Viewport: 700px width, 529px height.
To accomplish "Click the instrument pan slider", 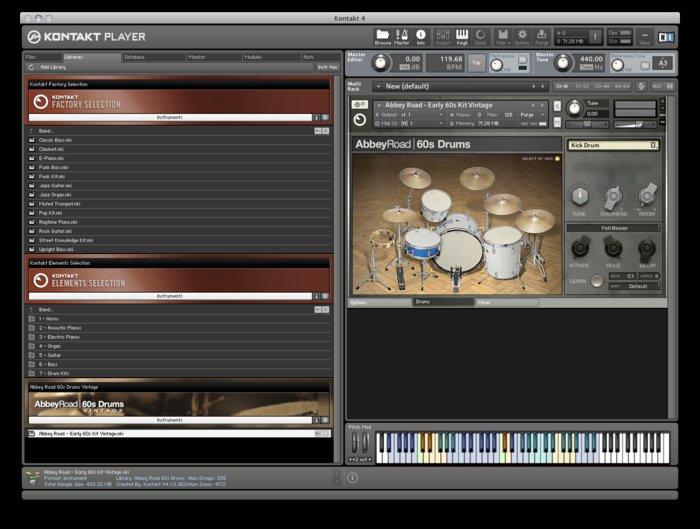I will tap(588, 124).
